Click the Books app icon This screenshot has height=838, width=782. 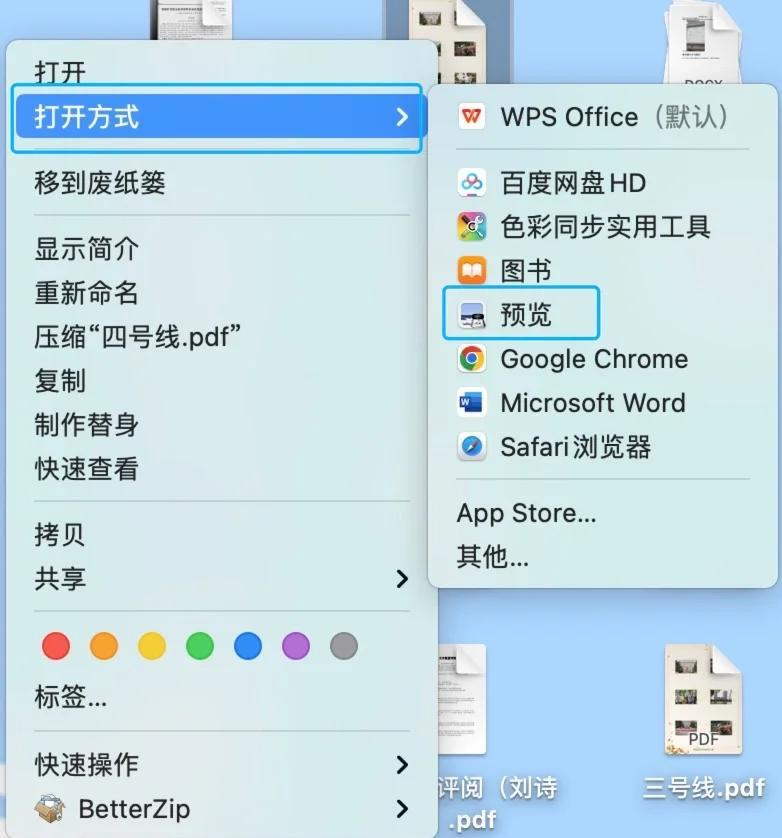click(x=472, y=271)
